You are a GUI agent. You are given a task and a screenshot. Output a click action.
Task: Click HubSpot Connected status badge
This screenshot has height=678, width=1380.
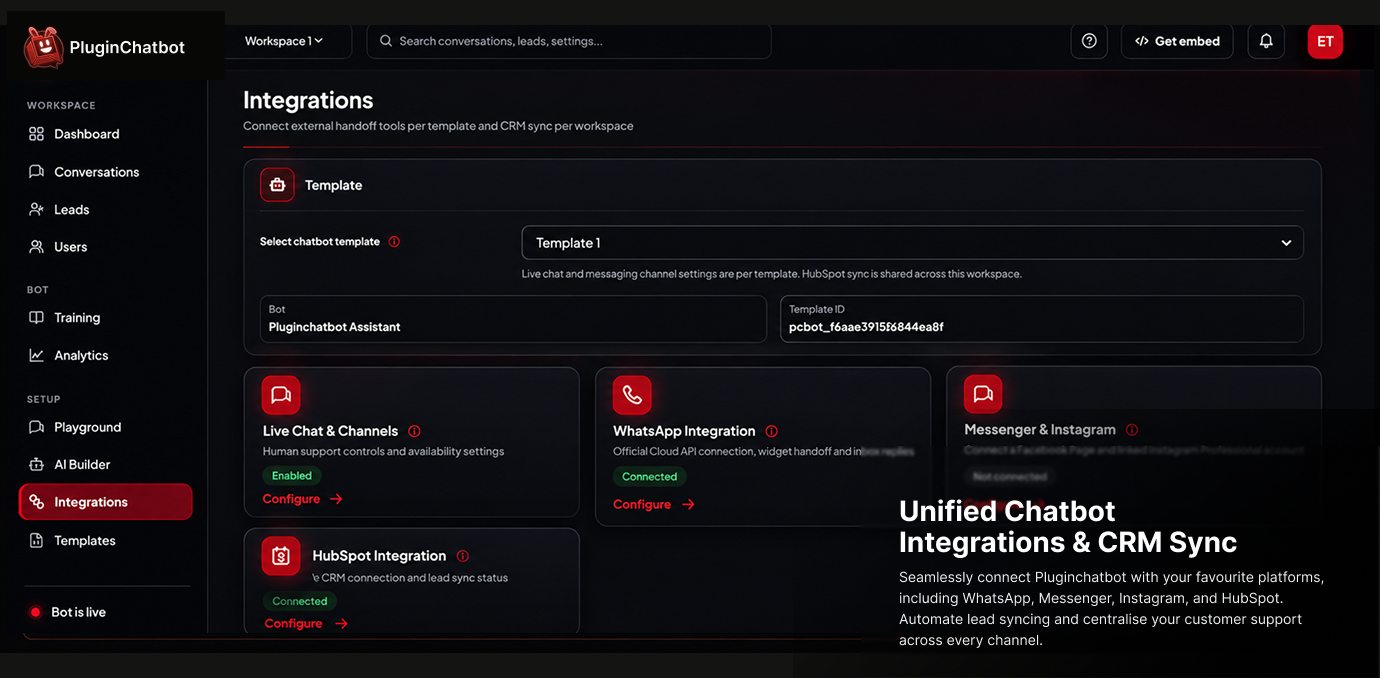tap(300, 601)
